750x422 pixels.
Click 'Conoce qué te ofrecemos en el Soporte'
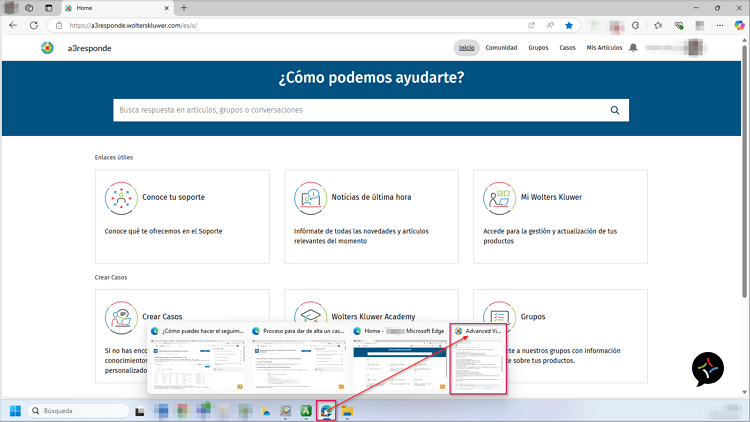pos(164,231)
